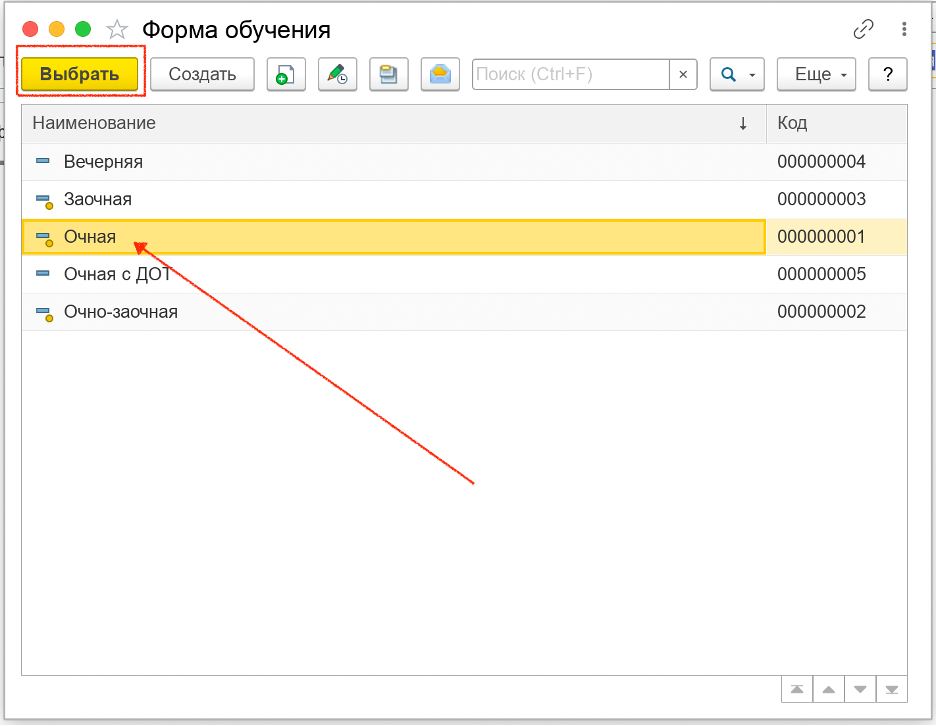Select the Очно-заочная row
Image resolution: width=936 pixels, height=726 pixels.
pyautogui.click(x=464, y=312)
